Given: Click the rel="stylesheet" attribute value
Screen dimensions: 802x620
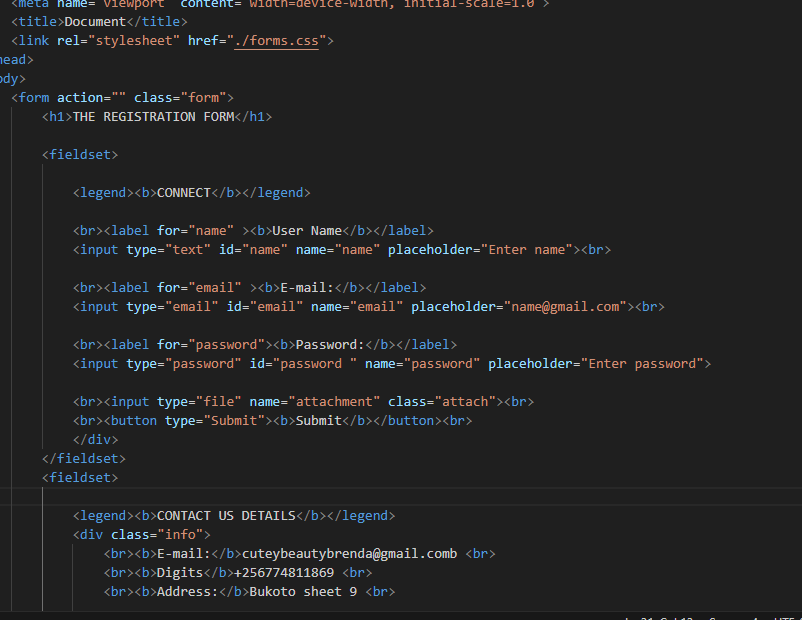Looking at the screenshot, I should 134,41.
